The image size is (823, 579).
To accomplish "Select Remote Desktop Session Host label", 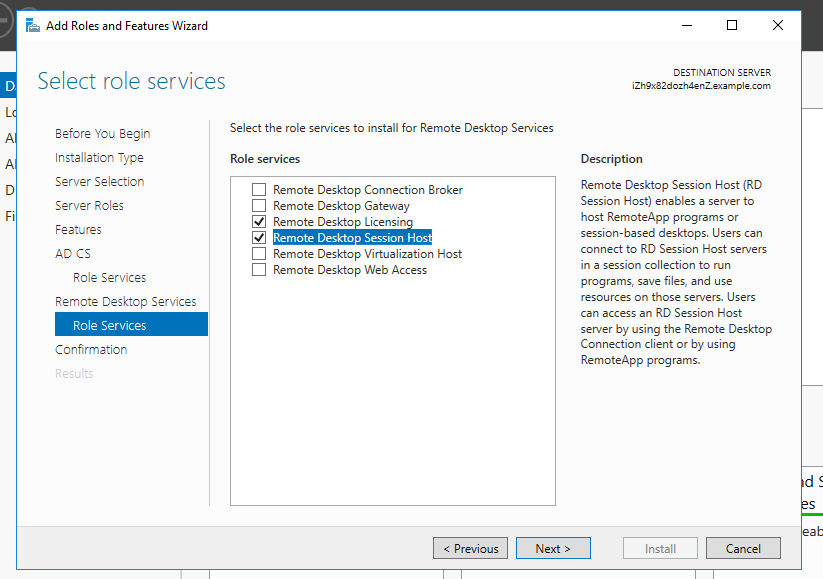I will [x=352, y=238].
